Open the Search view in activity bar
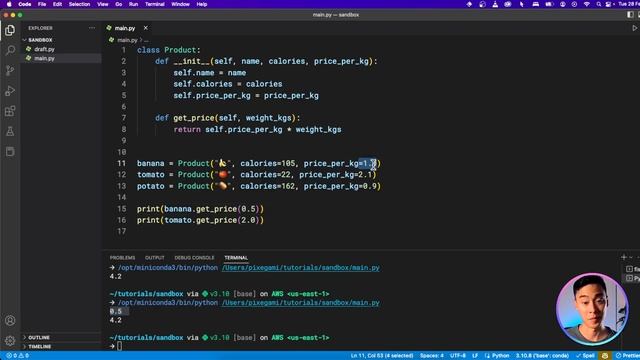The width and height of the screenshot is (640, 360). (x=10, y=51)
